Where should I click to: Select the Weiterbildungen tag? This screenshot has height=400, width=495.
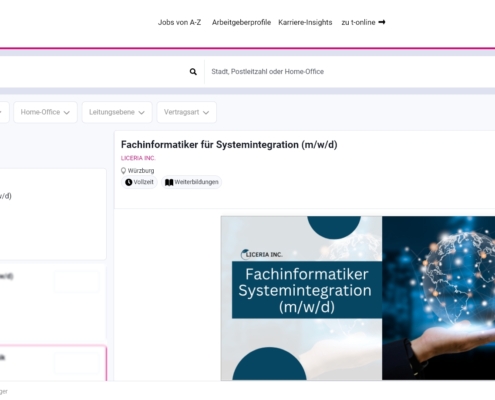191,182
